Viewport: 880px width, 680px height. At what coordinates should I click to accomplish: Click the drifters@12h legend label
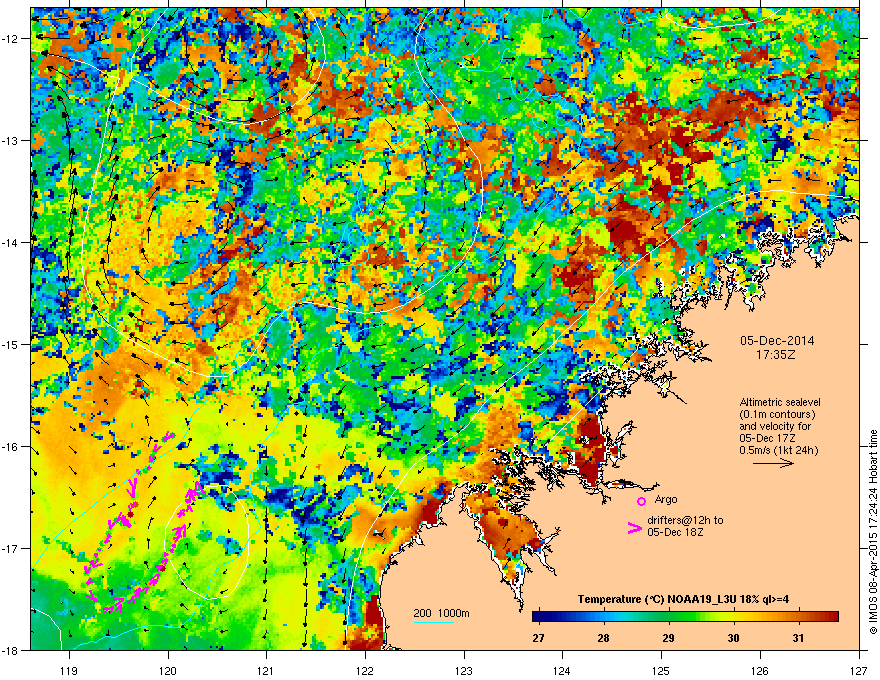pyautogui.click(x=685, y=520)
